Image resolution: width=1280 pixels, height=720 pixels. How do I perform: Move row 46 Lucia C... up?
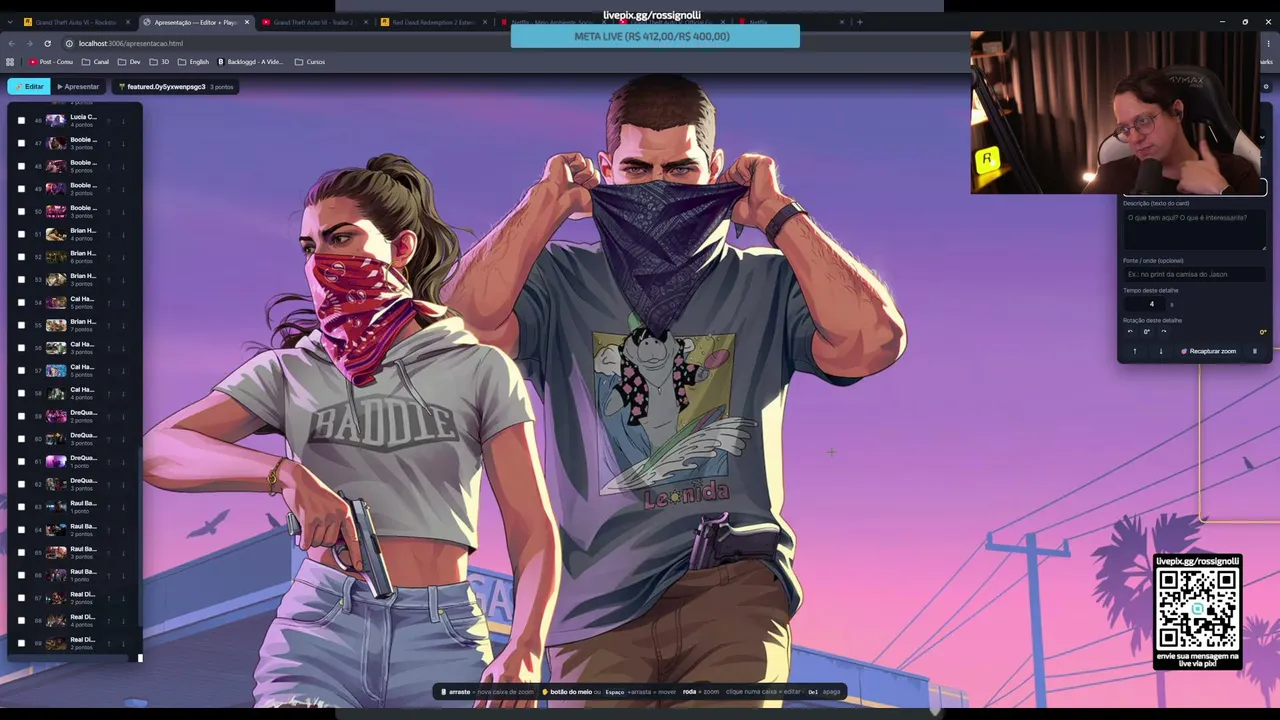pyautogui.click(x=111, y=120)
